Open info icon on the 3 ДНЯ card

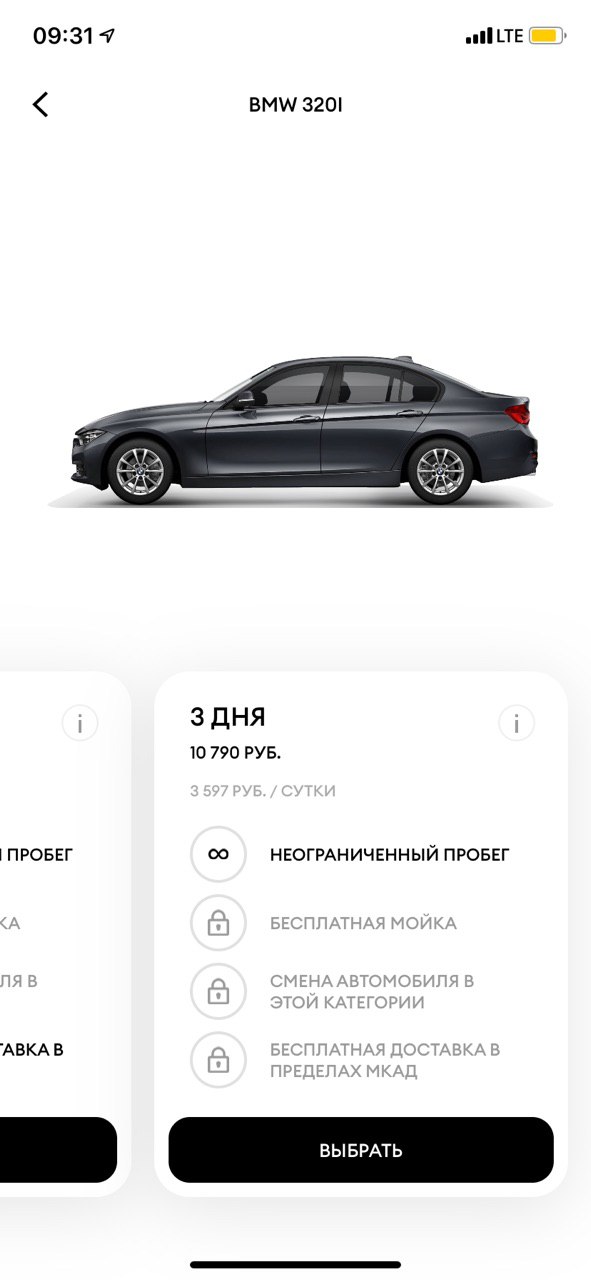[x=516, y=723]
